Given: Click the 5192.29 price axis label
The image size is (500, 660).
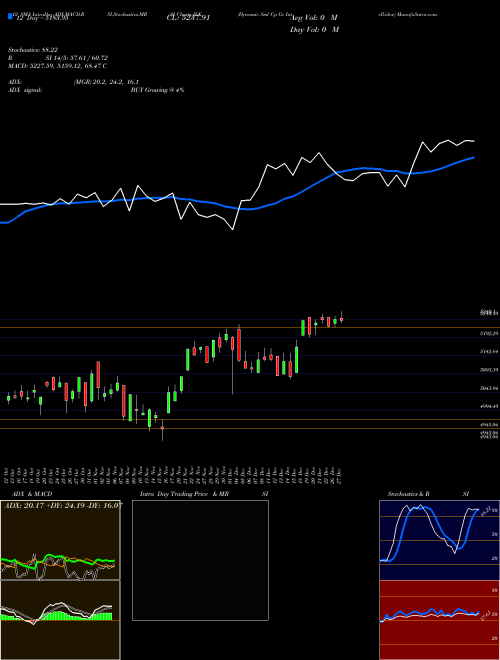Looking at the screenshot, I should [489, 333].
